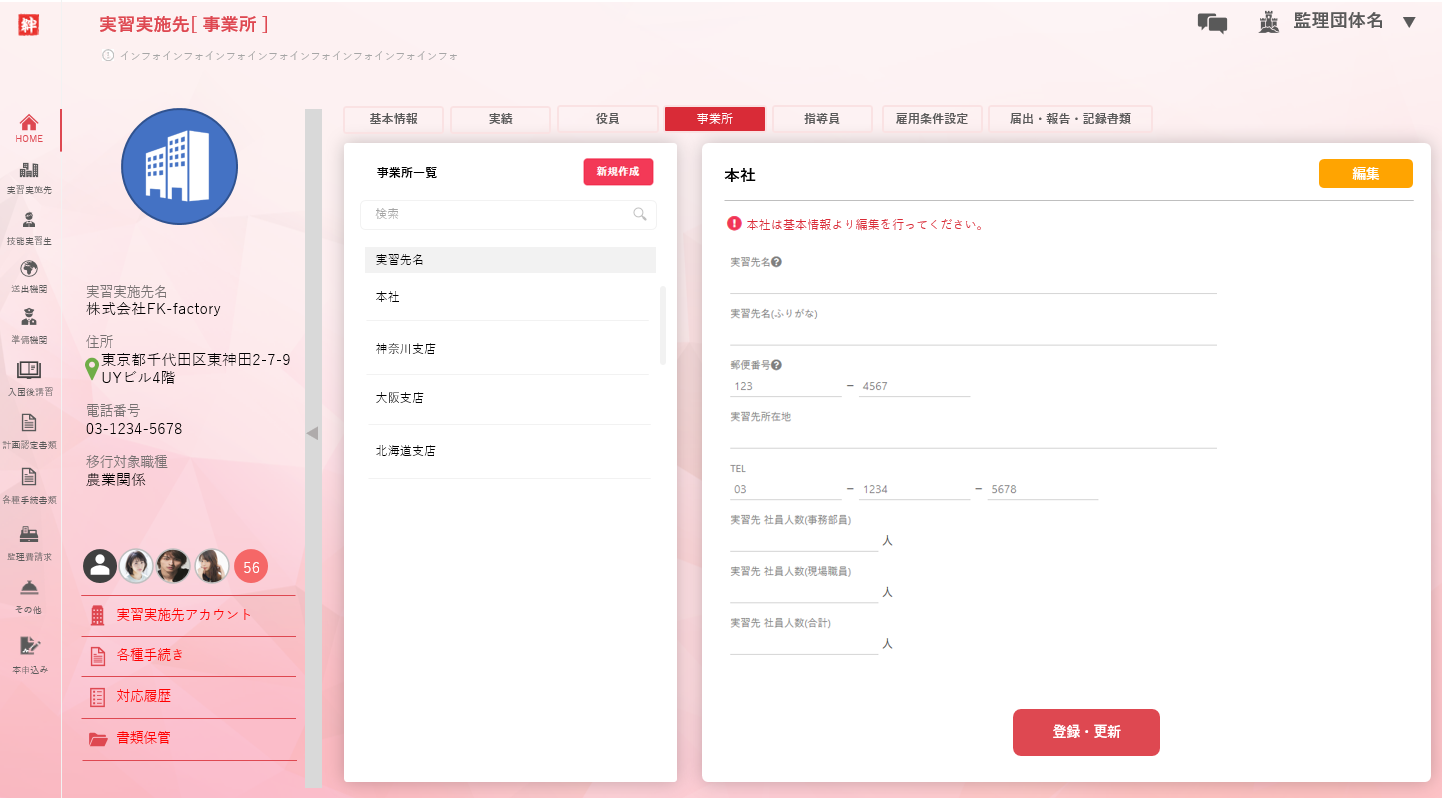
Task: Switch to the 雇用条件設定 tab
Action: pos(932,119)
